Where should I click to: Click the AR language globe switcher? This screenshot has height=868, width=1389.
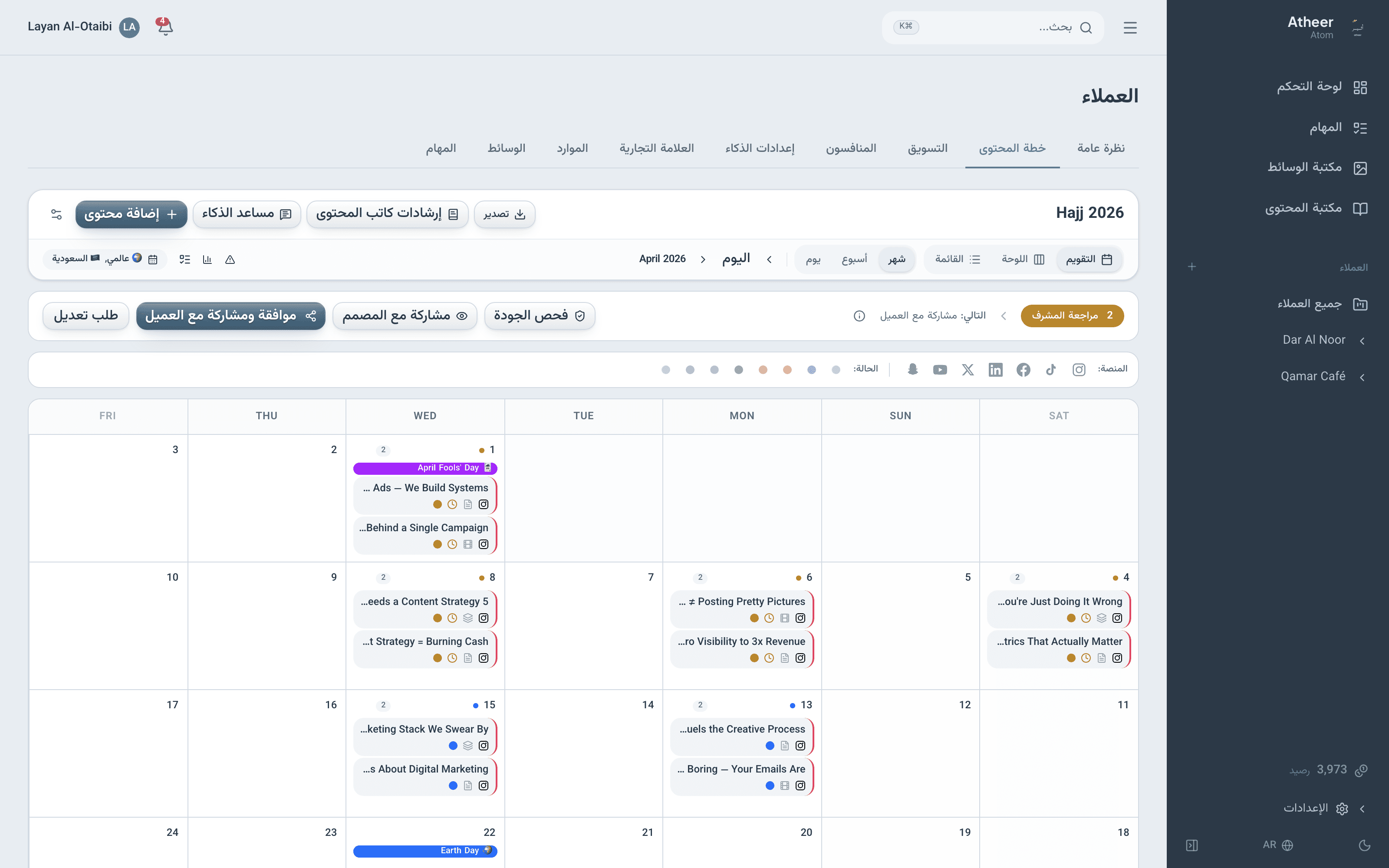(1277, 845)
